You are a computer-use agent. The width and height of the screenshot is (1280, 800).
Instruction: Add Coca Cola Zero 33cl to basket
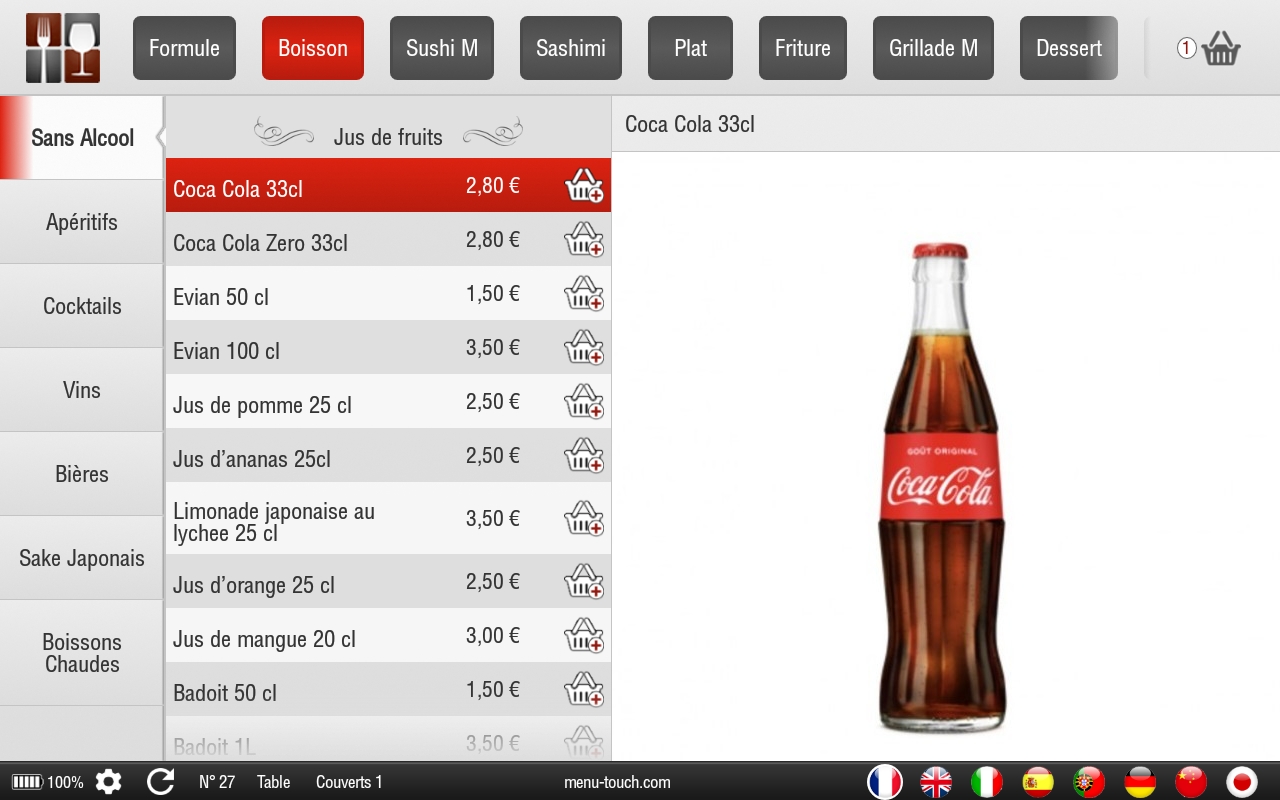pyautogui.click(x=584, y=240)
